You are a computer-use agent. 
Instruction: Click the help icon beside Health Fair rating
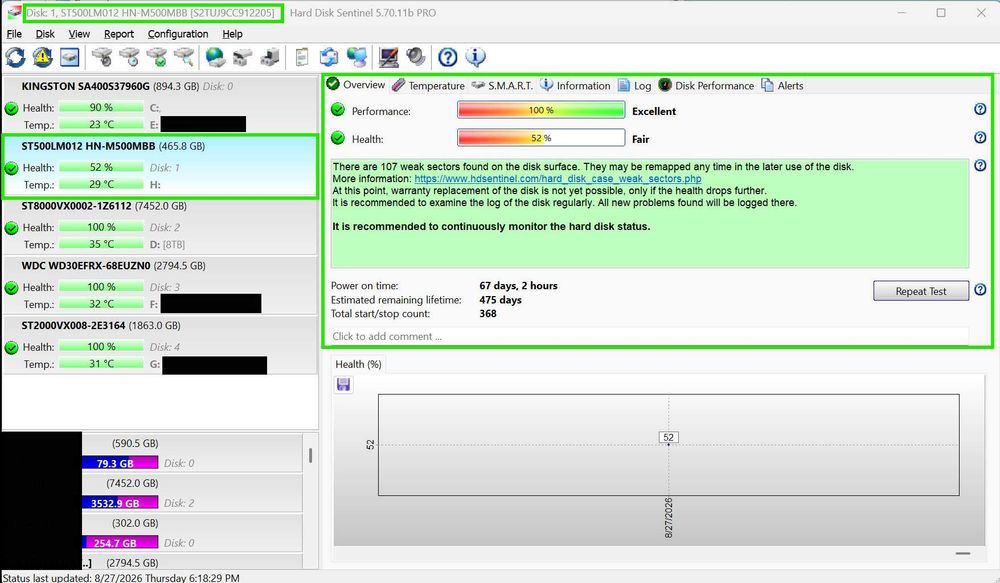pyautogui.click(x=980, y=137)
